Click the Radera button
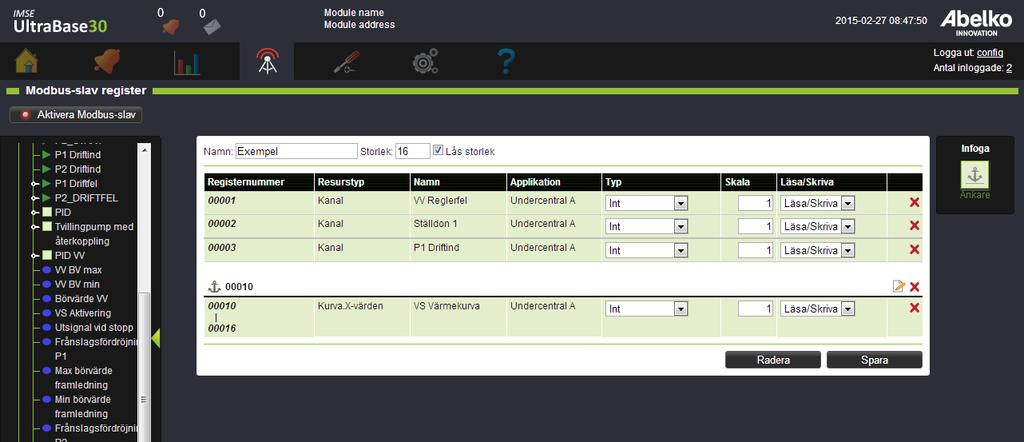This screenshot has height=442, width=1024. (773, 360)
